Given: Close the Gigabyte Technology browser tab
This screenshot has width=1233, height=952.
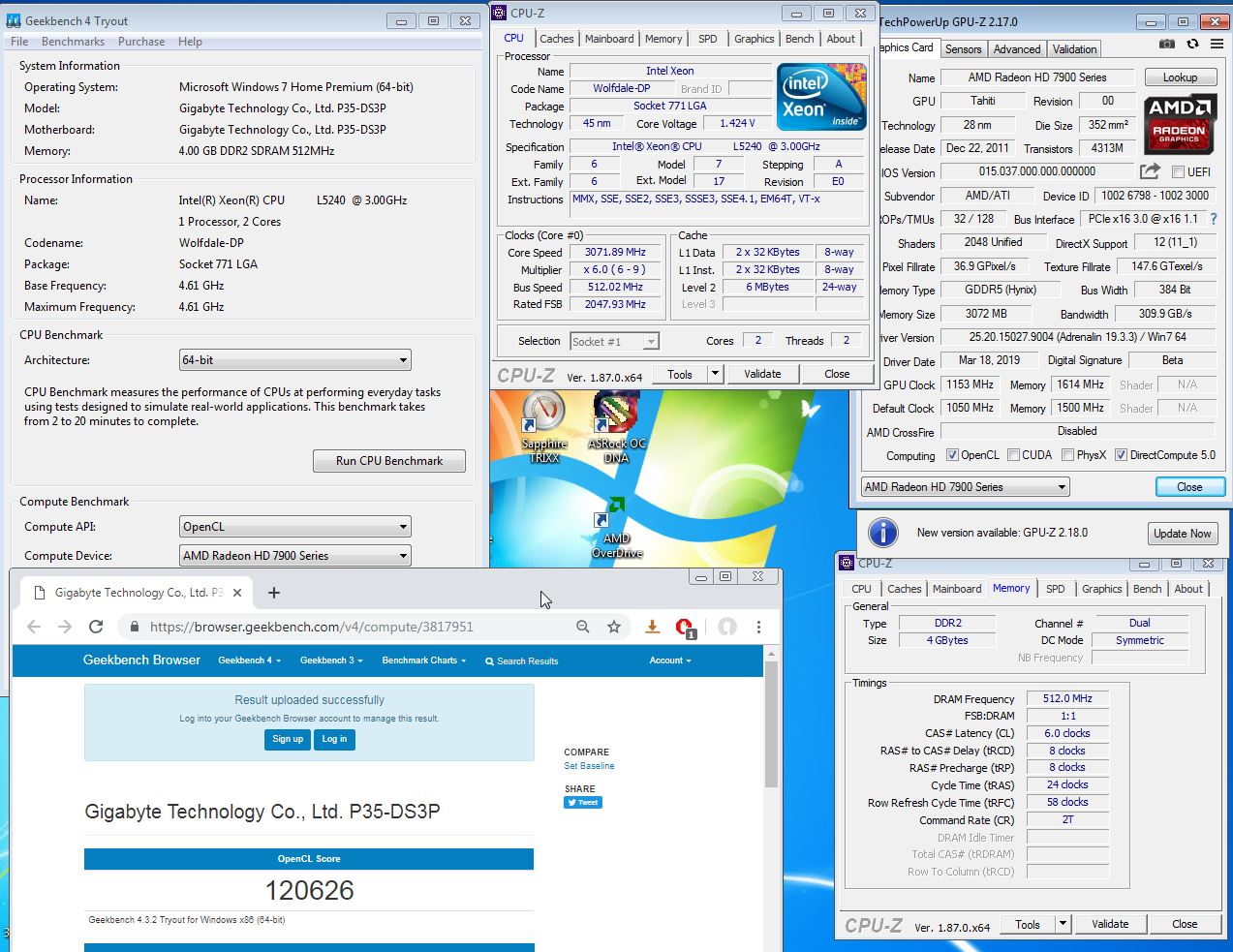Looking at the screenshot, I should coord(238,593).
